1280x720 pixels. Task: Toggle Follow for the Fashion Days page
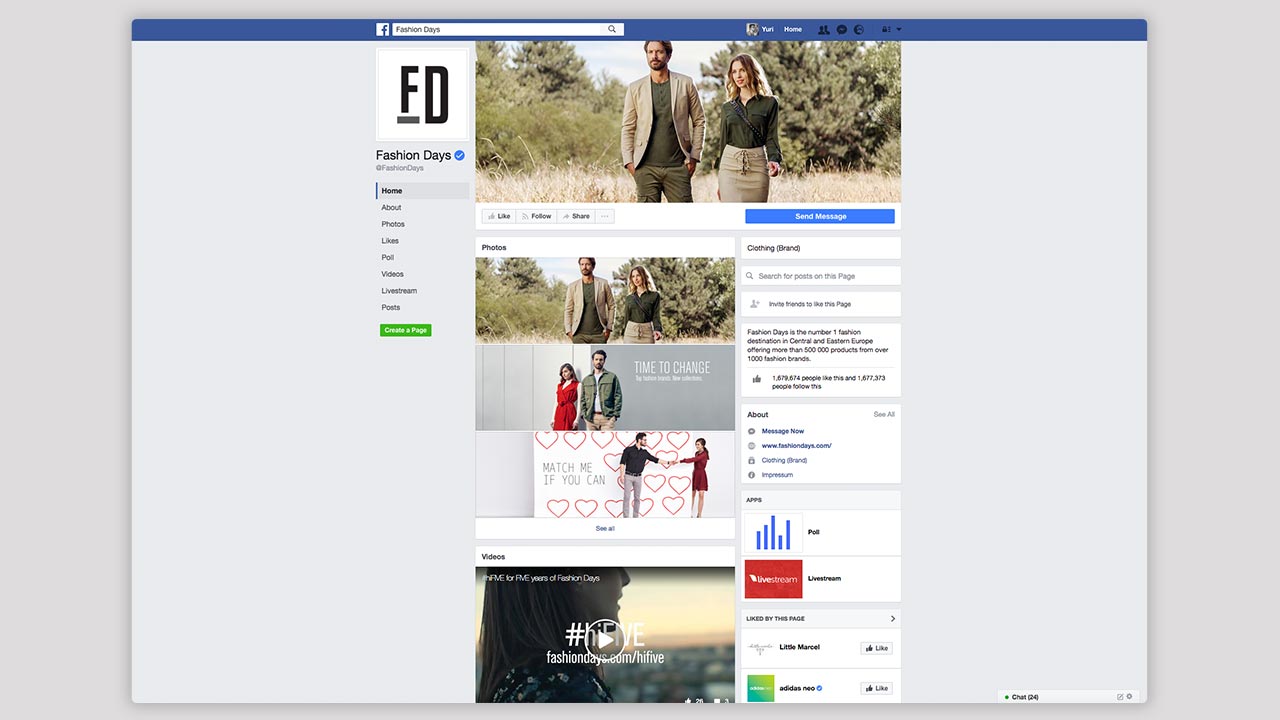[536, 216]
